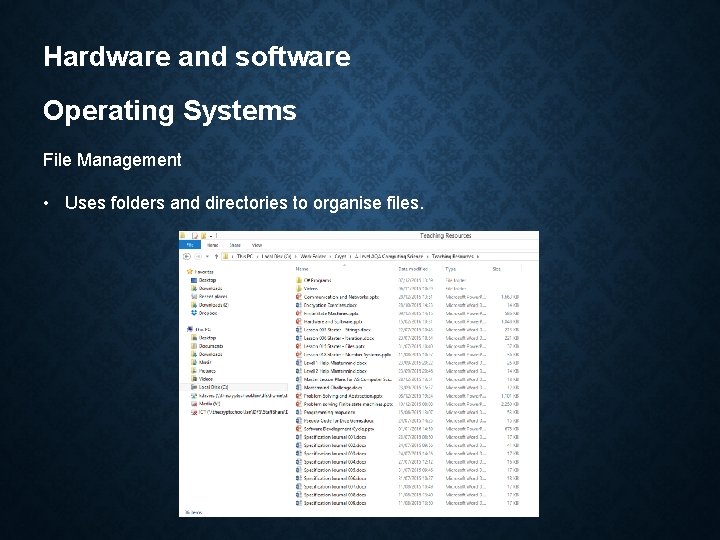Open the Share ribbon tab
This screenshot has width=720, height=540.
235,245
